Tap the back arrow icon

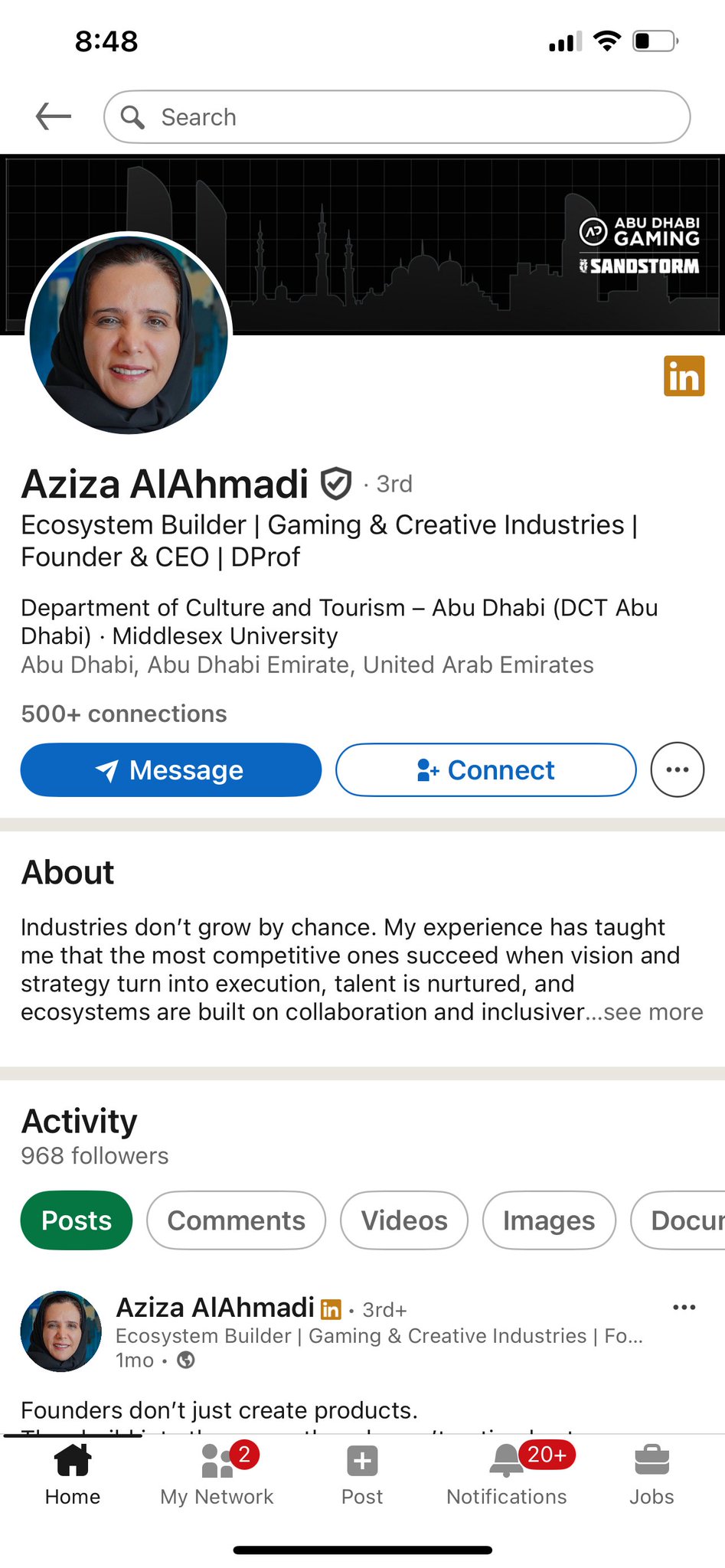(x=54, y=116)
